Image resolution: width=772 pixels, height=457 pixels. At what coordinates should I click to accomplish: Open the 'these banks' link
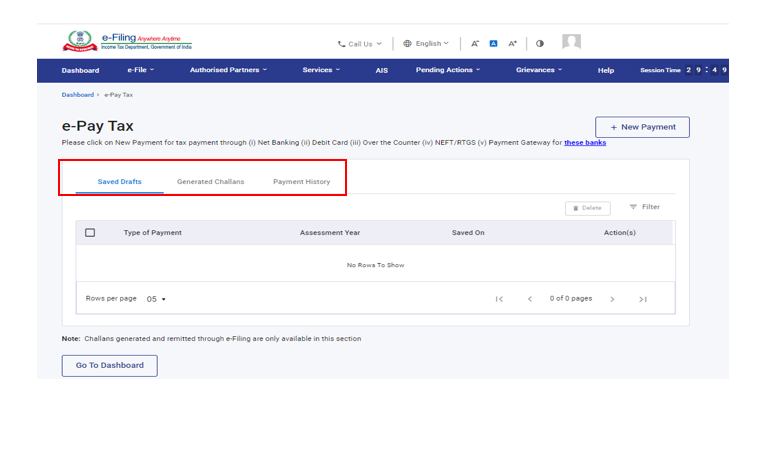coord(584,142)
